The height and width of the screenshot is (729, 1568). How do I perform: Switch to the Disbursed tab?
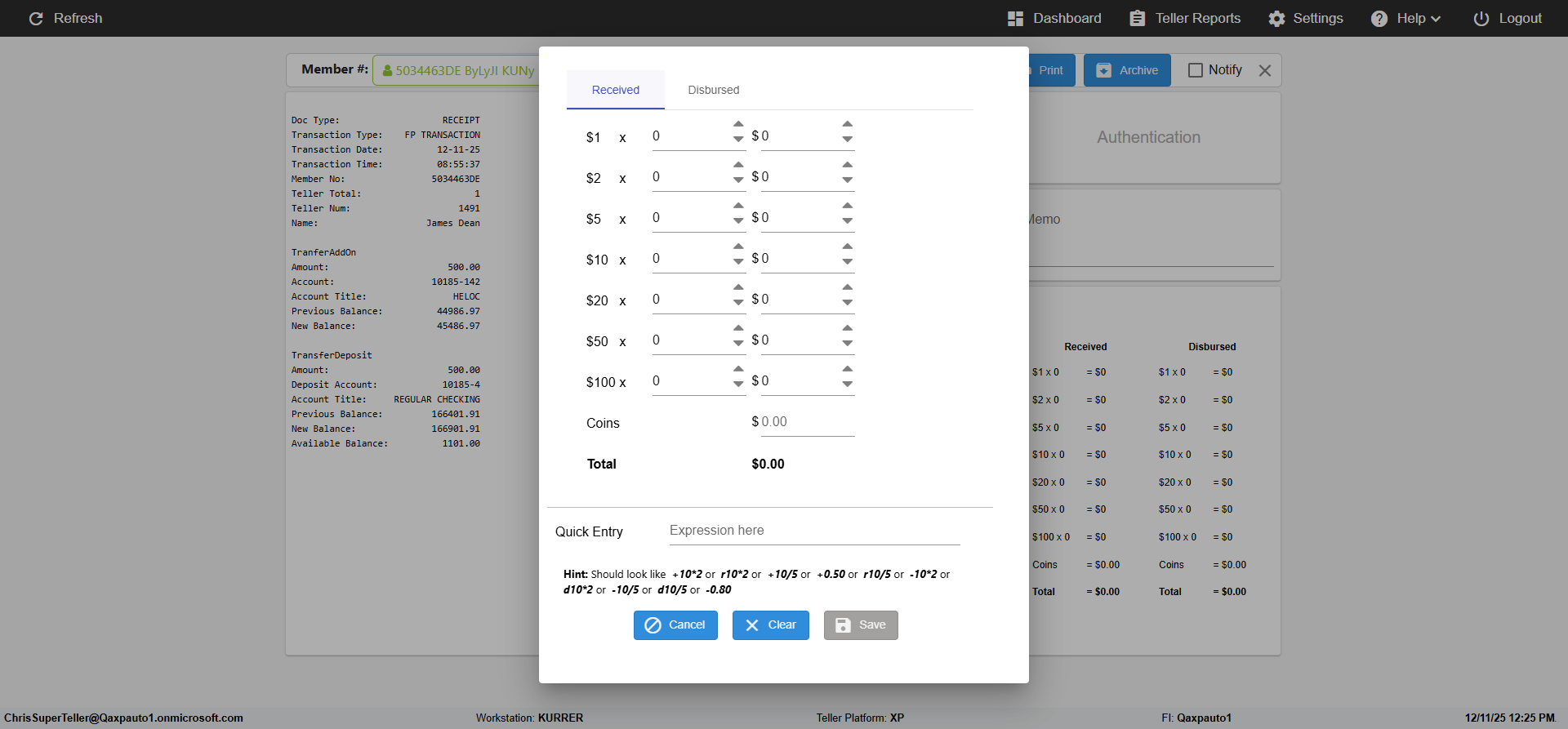pos(713,90)
